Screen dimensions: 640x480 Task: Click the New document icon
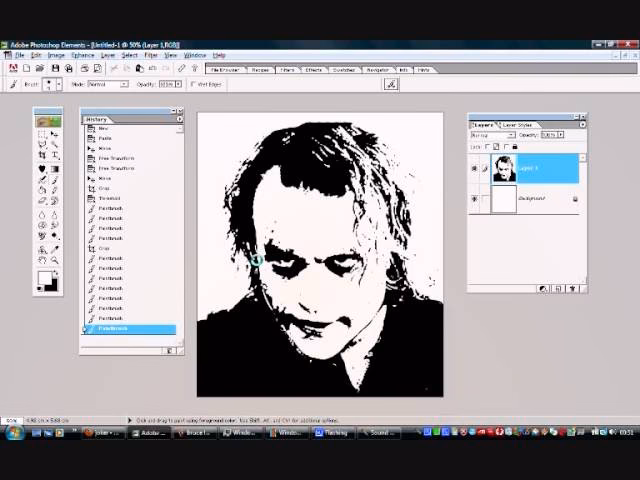pos(27,68)
